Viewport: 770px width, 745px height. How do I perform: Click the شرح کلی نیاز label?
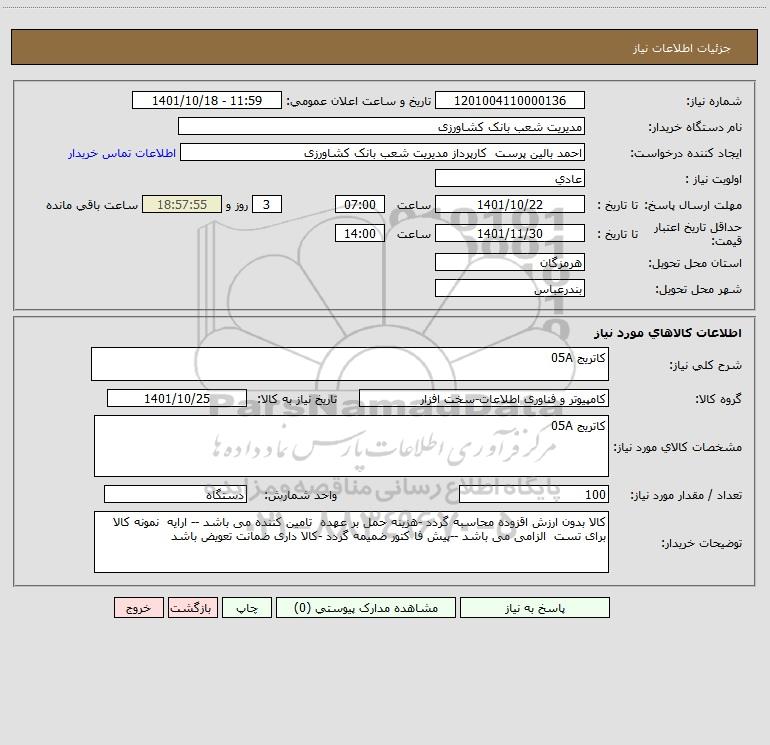coord(706,365)
